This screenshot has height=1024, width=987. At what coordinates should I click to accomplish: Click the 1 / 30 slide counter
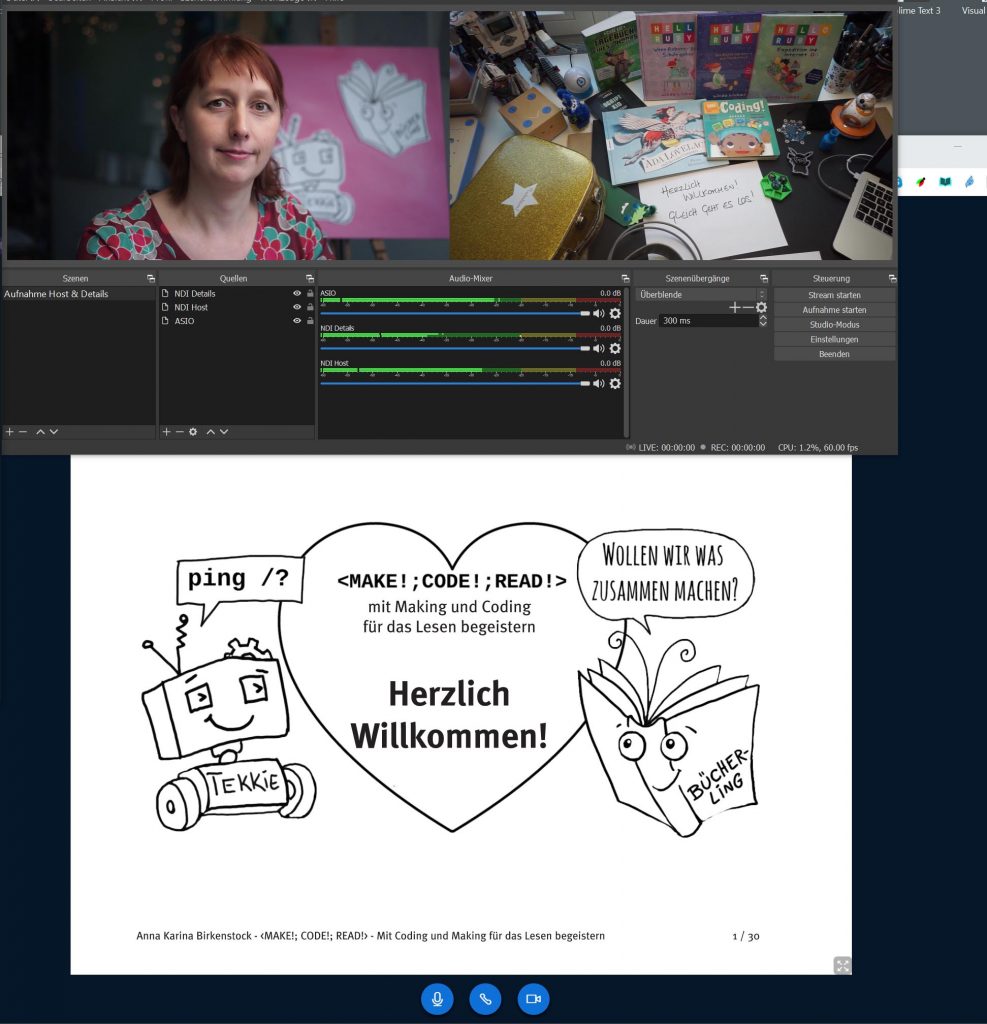(x=746, y=936)
